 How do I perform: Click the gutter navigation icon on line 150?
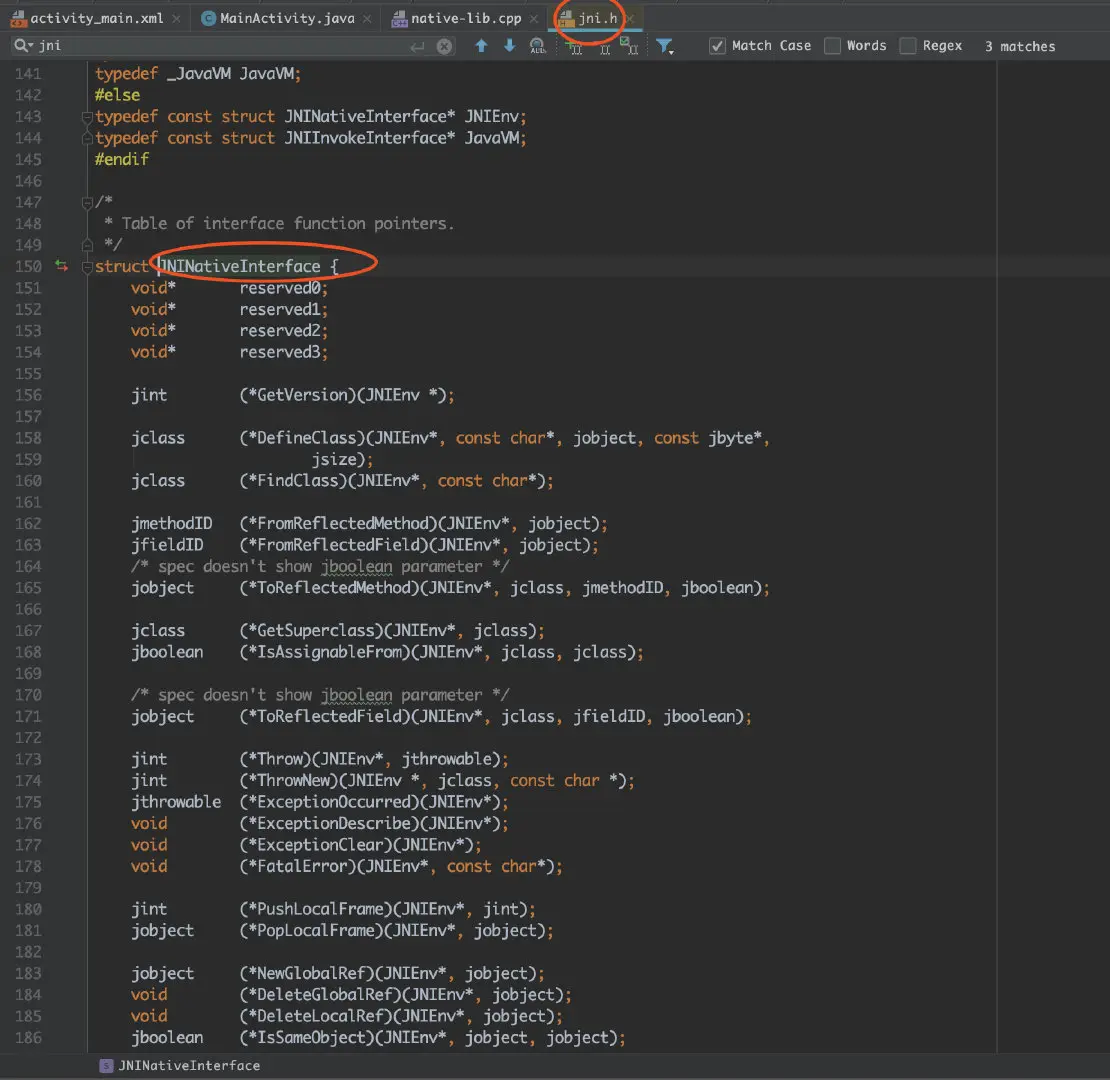pos(62,266)
